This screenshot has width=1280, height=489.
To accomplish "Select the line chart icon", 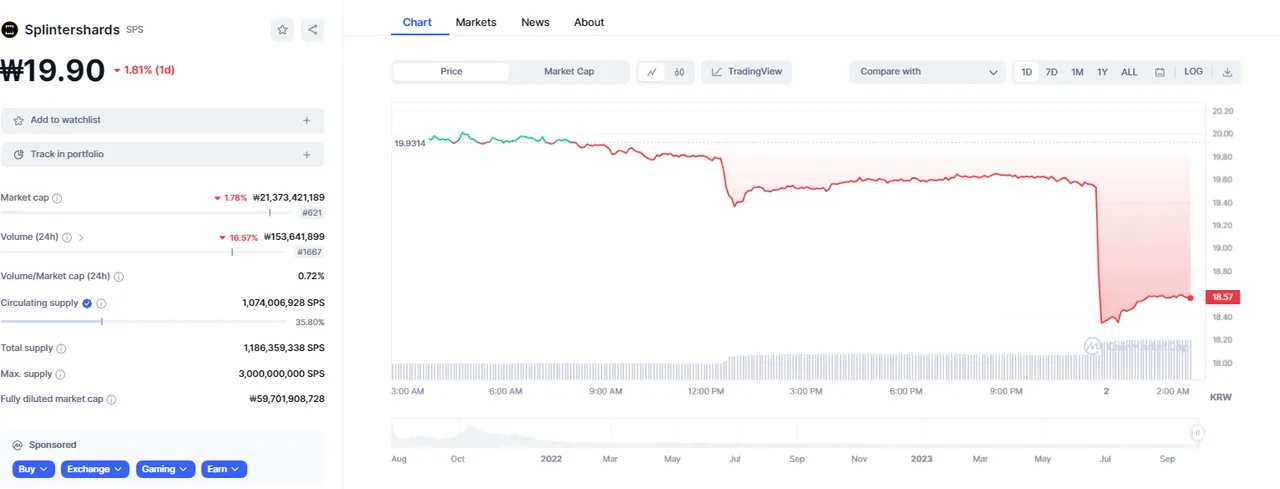I will pyautogui.click(x=652, y=72).
